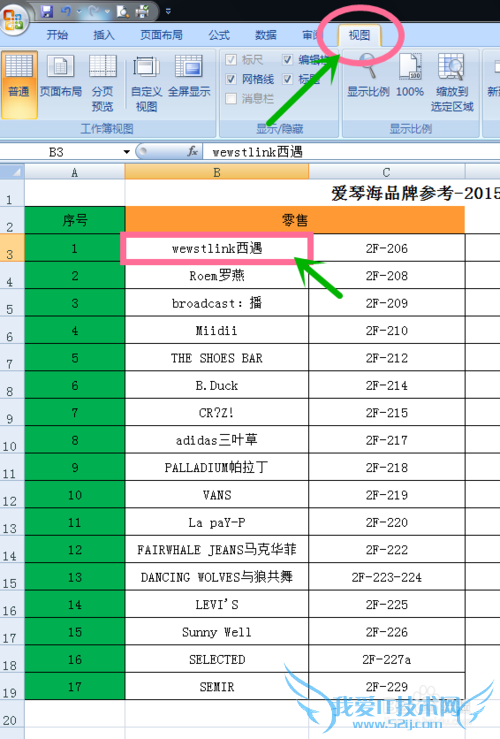This screenshot has height=739, width=500.
Task: Toggle the Ruler (标尺) checkbox
Action: click(231, 60)
